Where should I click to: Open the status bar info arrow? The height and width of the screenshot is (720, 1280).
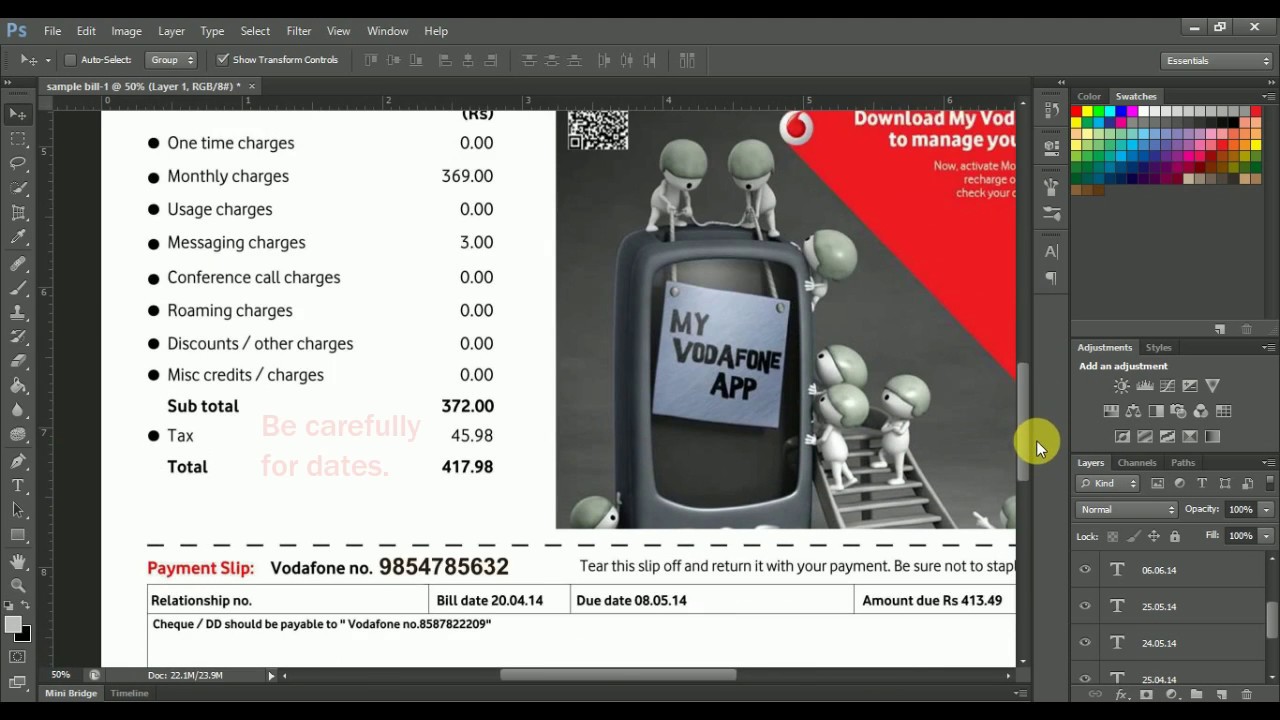[x=271, y=676]
